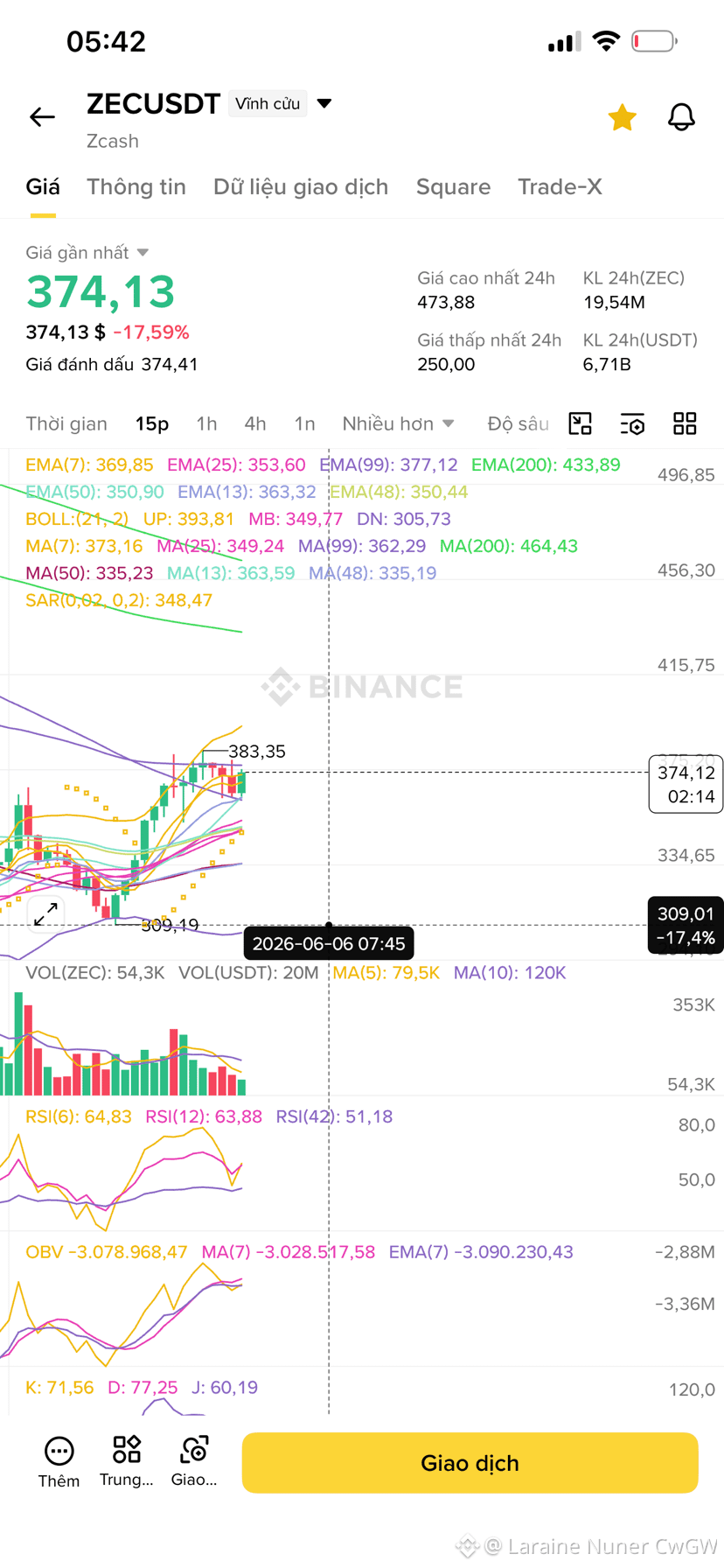The width and height of the screenshot is (724, 1568).
Task: Open price alerts via bell icon
Action: pyautogui.click(x=681, y=116)
